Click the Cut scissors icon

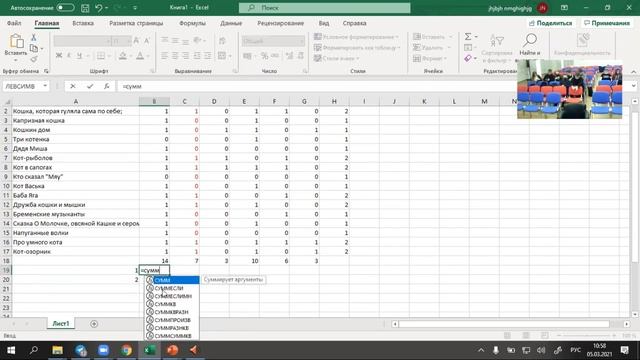click(33, 38)
